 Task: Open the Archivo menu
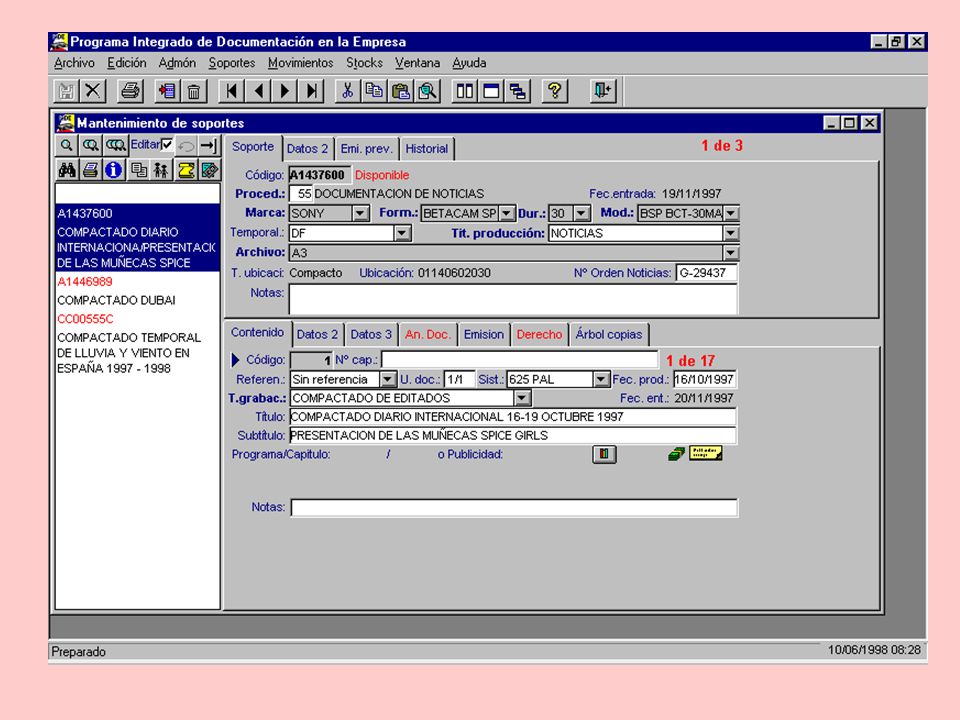coord(74,63)
